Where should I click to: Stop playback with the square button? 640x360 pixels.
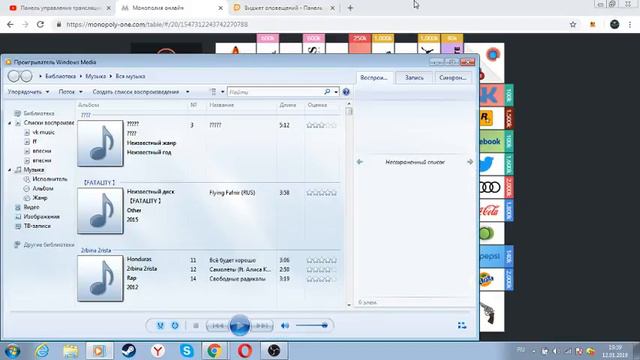[x=196, y=325]
